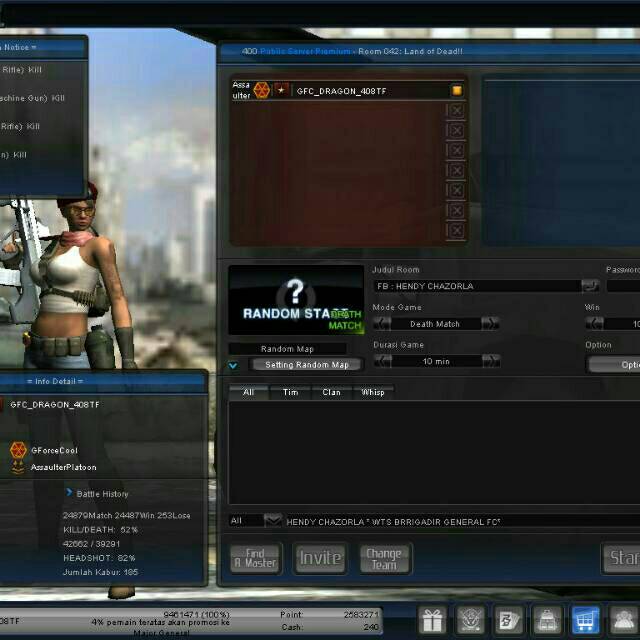
Task: Toggle the first slot X box below host
Action: 456,111
